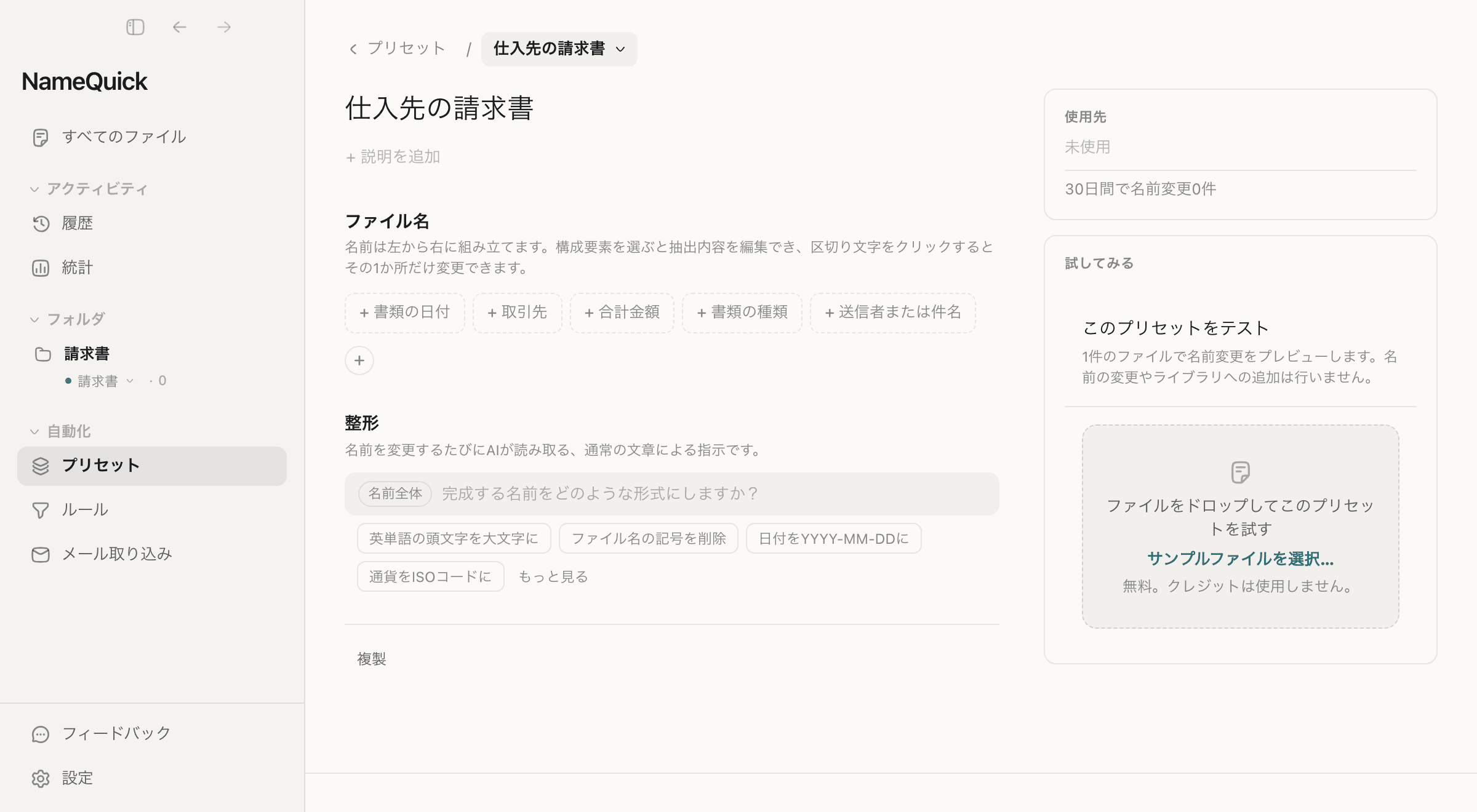Image resolution: width=1477 pixels, height=812 pixels.
Task: Choose 英単語の頭文字を大文字に suggestion
Action: [x=454, y=539]
